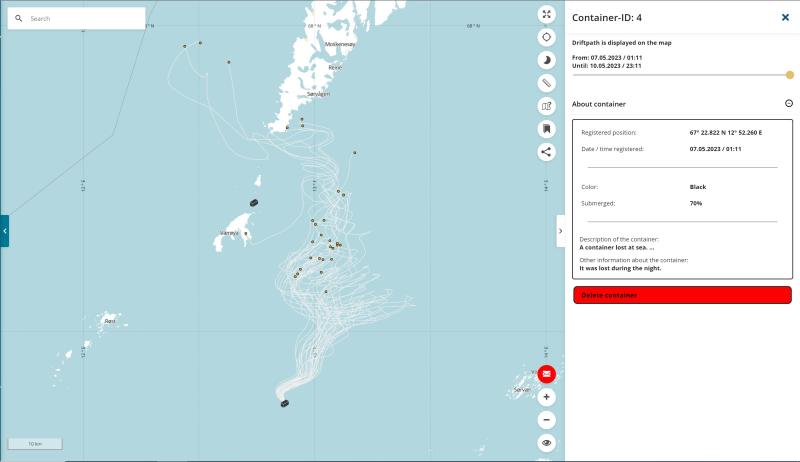Collapse the right details panel arrow
800x462 pixels.
560,231
